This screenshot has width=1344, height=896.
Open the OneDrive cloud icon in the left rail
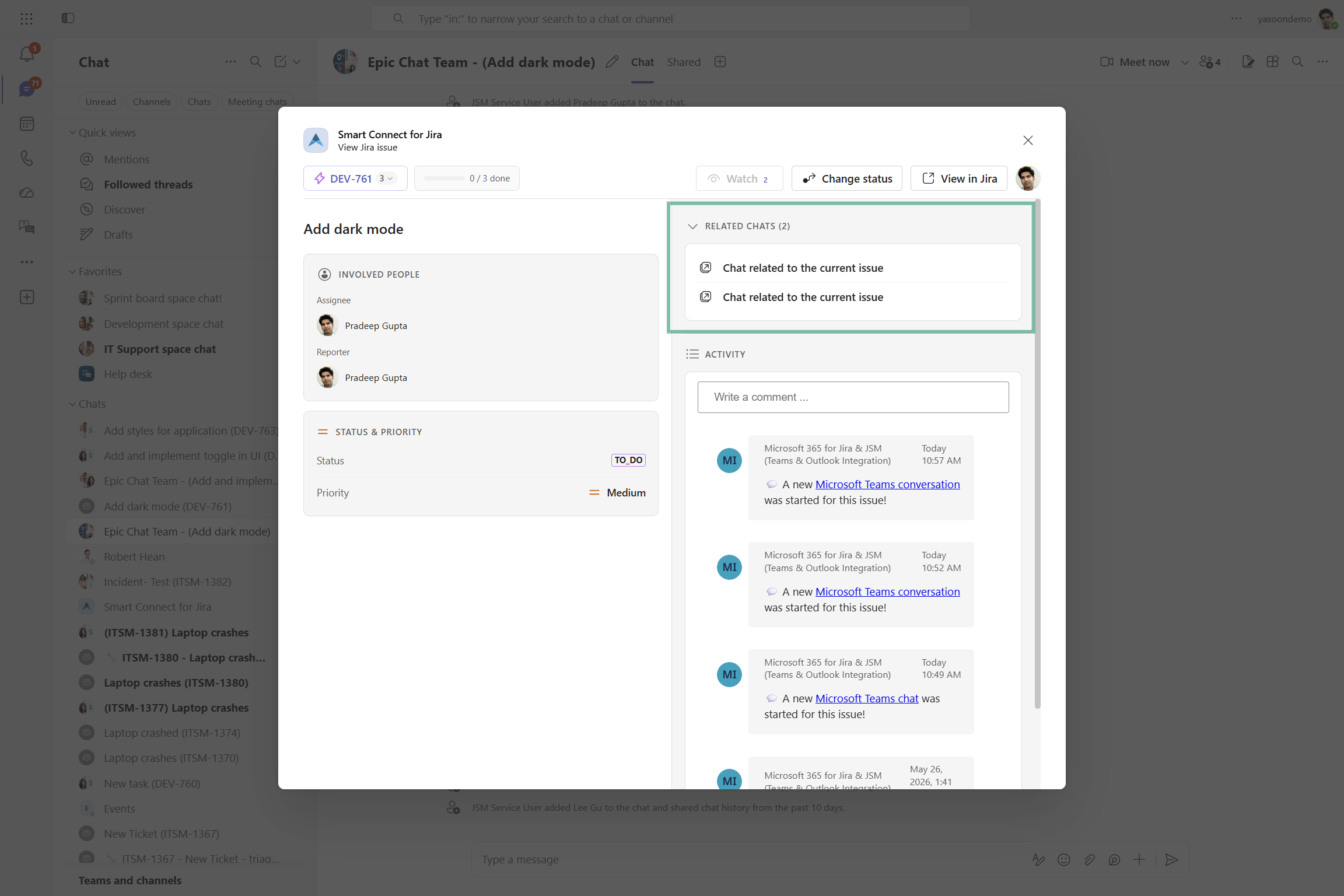click(x=27, y=192)
